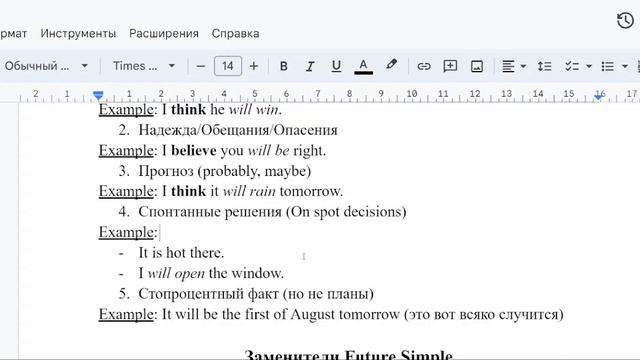
Task: Toggle italic formatting
Action: click(x=310, y=66)
